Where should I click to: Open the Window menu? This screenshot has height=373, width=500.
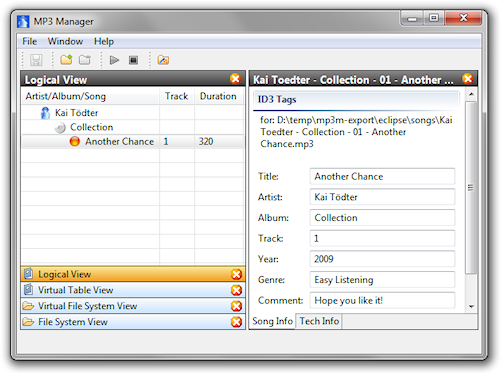pos(65,41)
